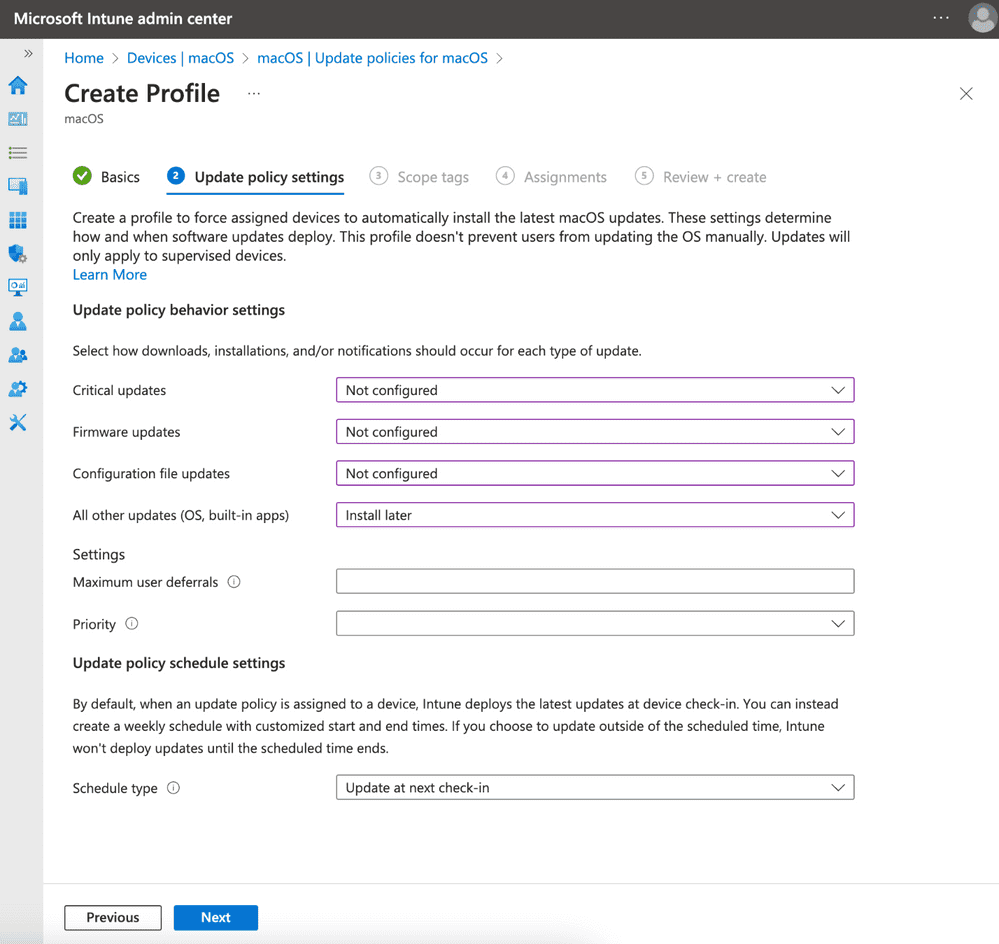Open the Home icon in the sidebar
Screen dimensions: 999x944
pos(17,86)
